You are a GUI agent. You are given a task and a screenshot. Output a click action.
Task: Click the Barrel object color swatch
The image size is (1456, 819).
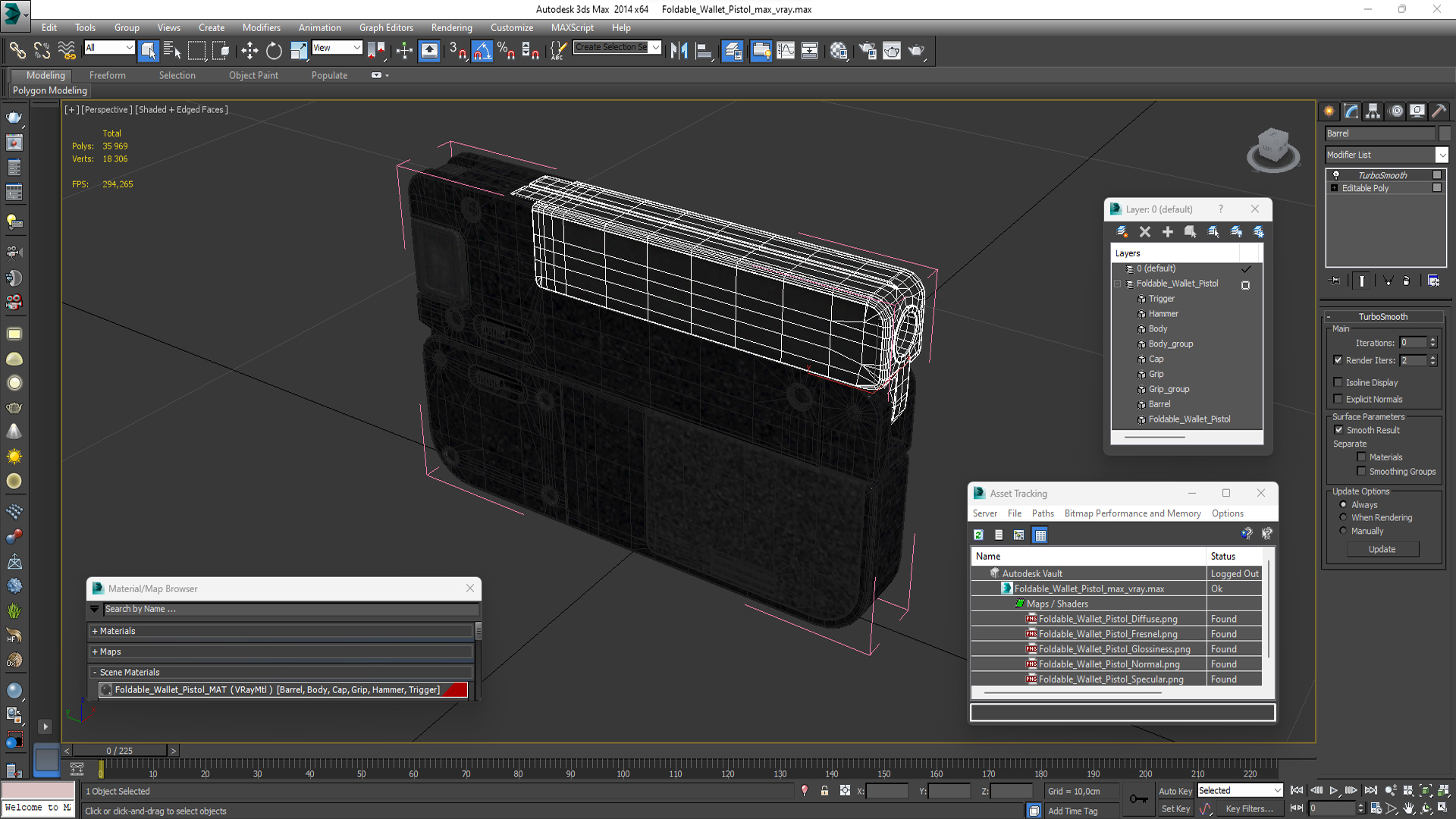(x=1444, y=133)
